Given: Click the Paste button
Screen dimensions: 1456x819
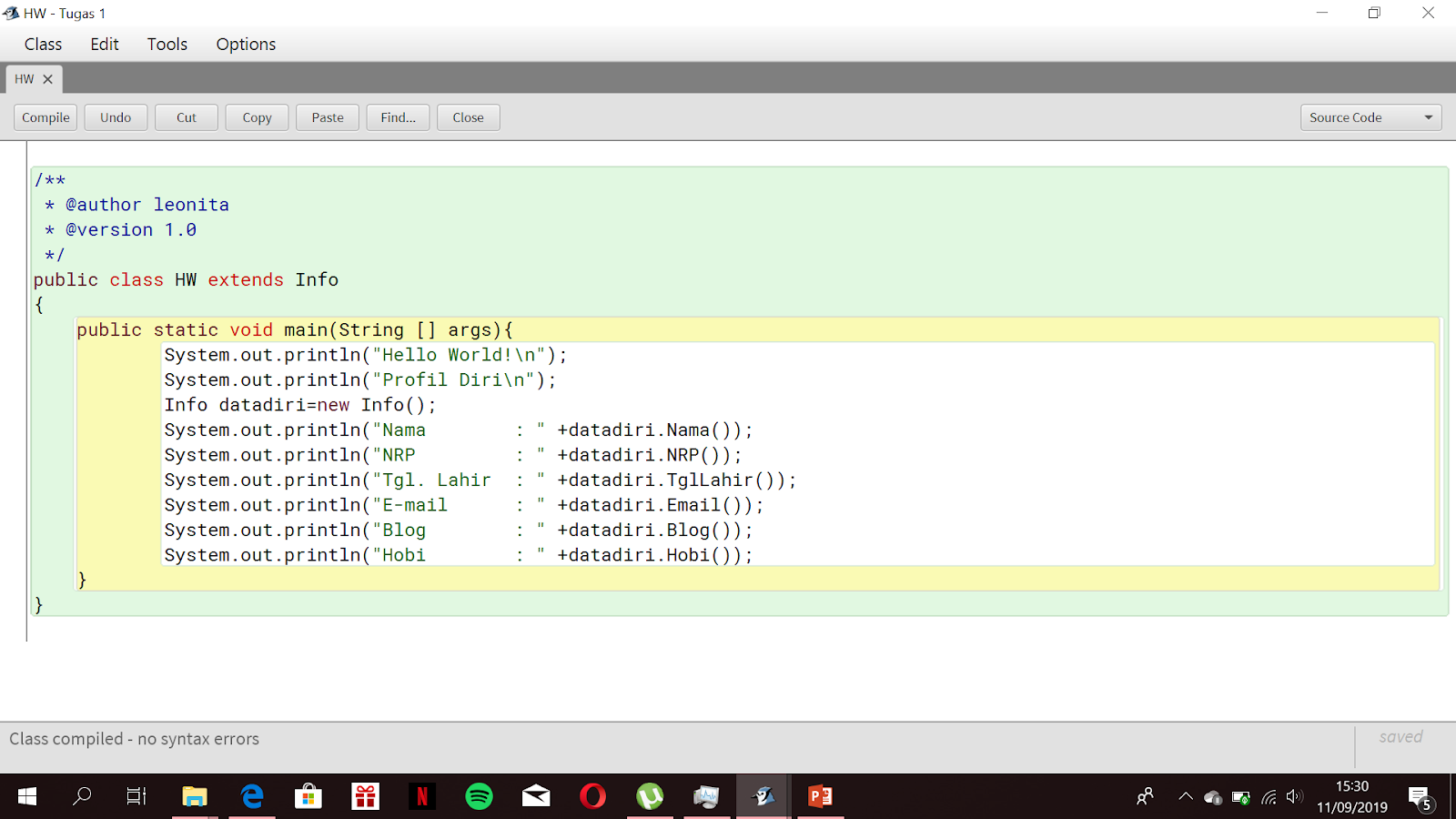Looking at the screenshot, I should 327,116.
